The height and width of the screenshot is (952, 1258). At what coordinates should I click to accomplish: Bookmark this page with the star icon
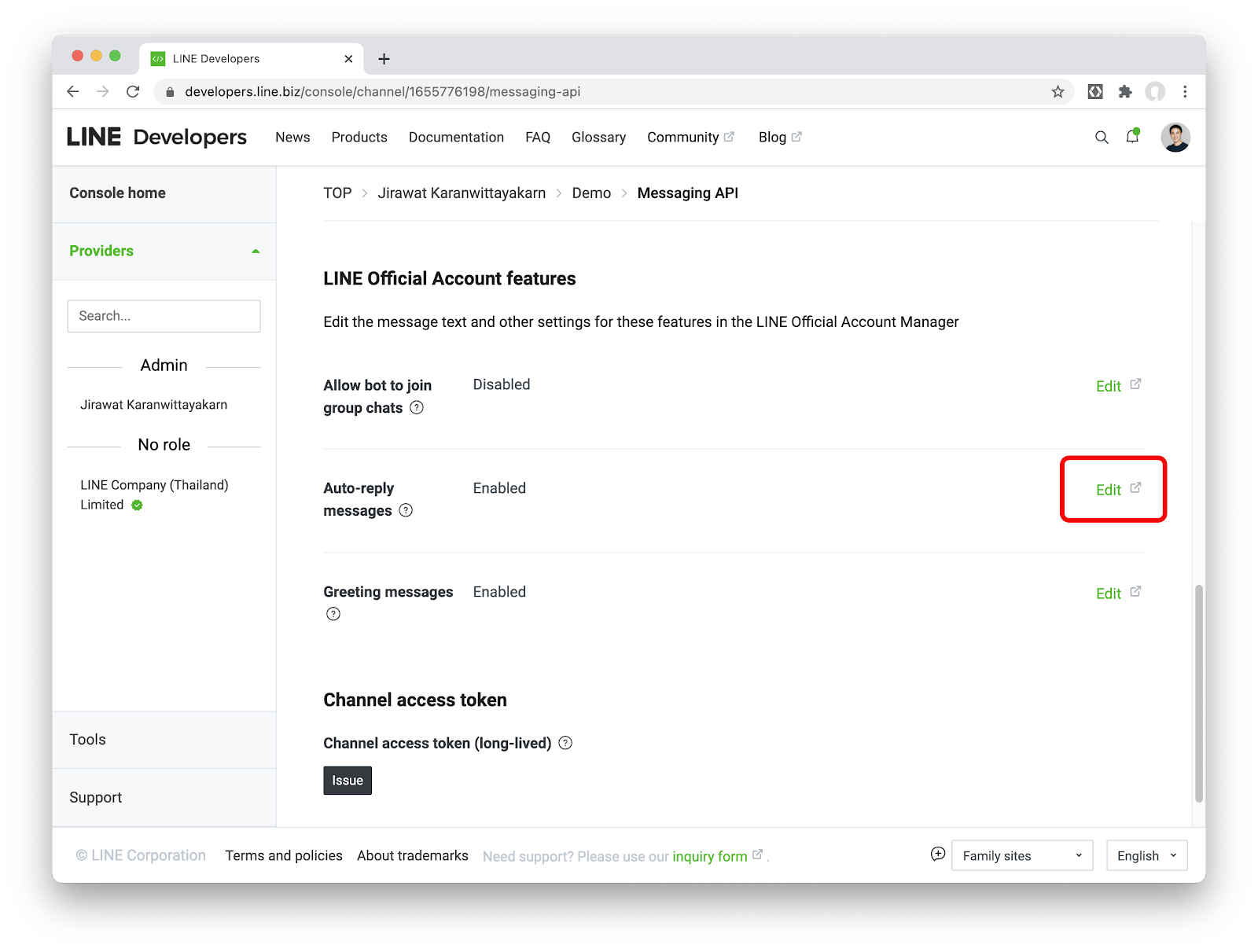click(x=1058, y=92)
